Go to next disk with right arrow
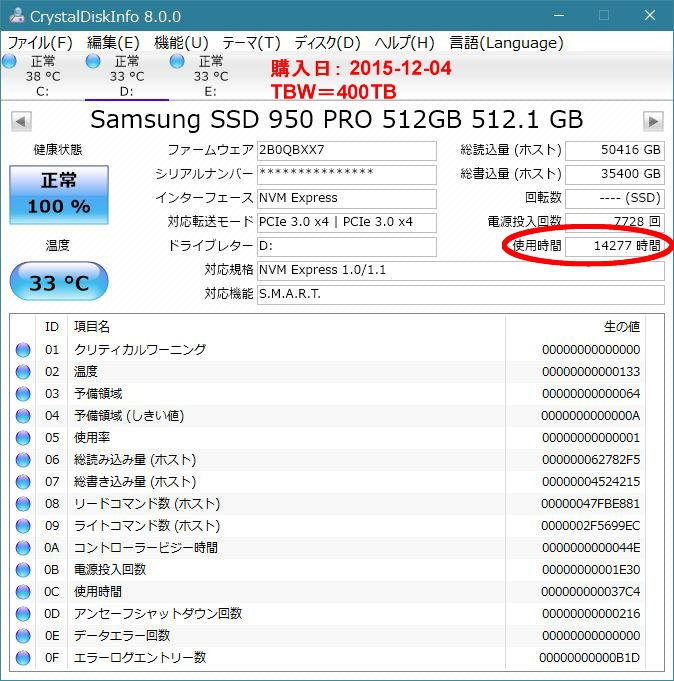This screenshot has width=674, height=681. point(653,121)
